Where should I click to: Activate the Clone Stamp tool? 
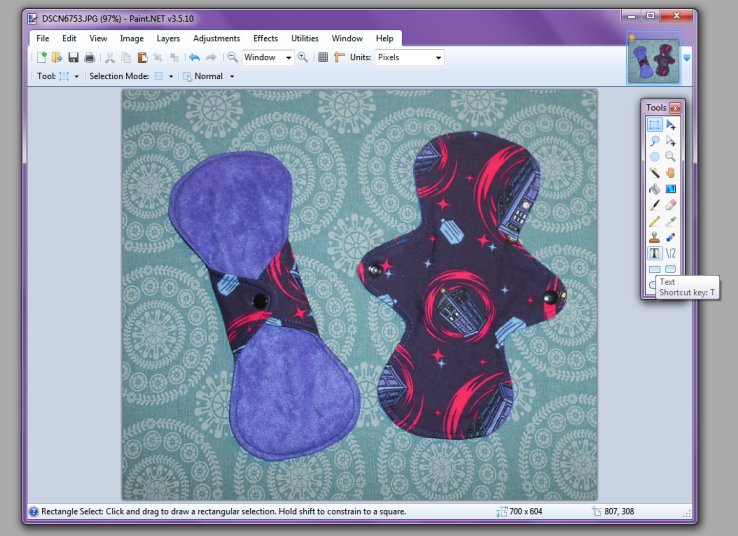tap(654, 236)
